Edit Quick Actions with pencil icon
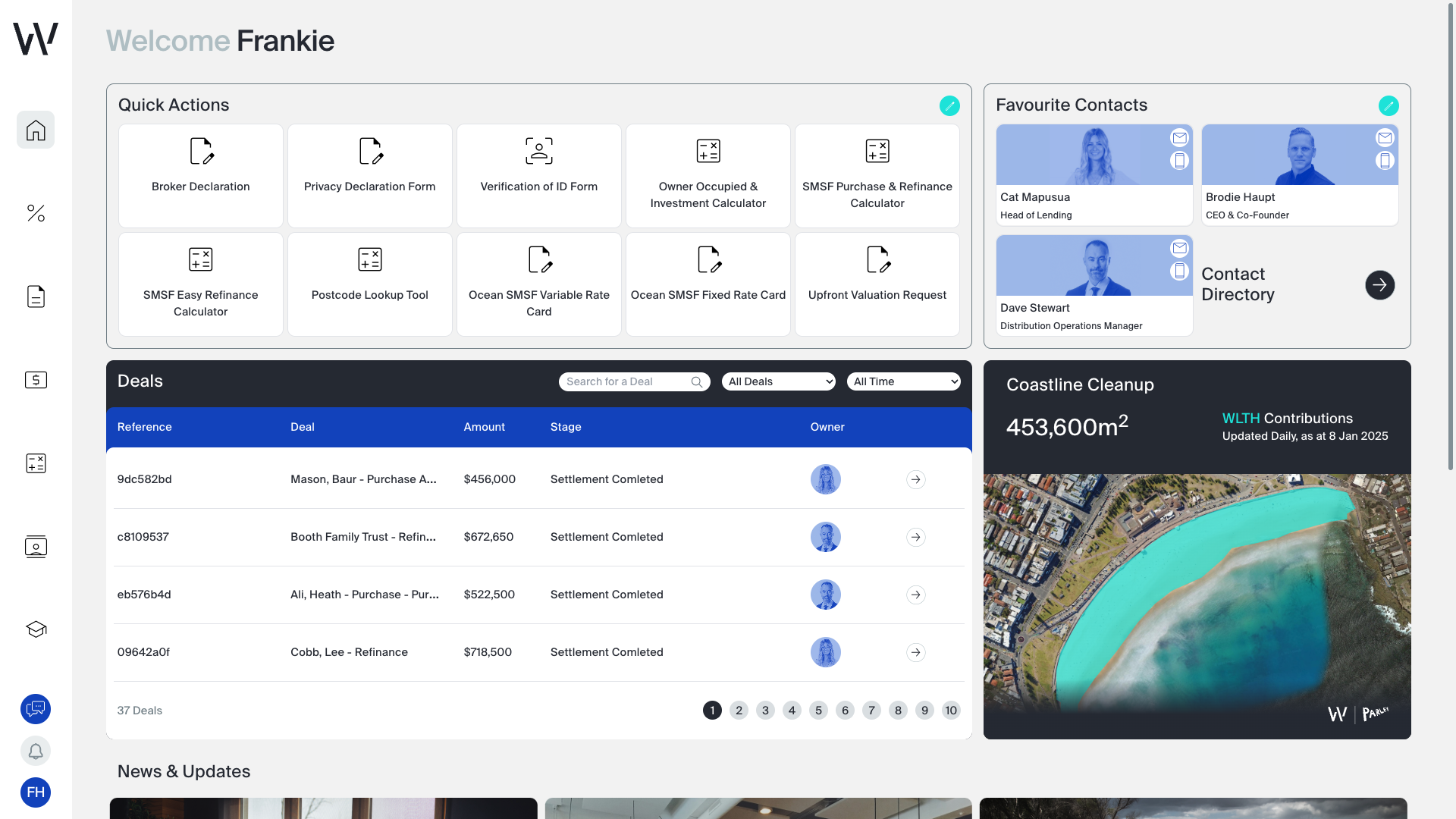1456x819 pixels. tap(949, 105)
